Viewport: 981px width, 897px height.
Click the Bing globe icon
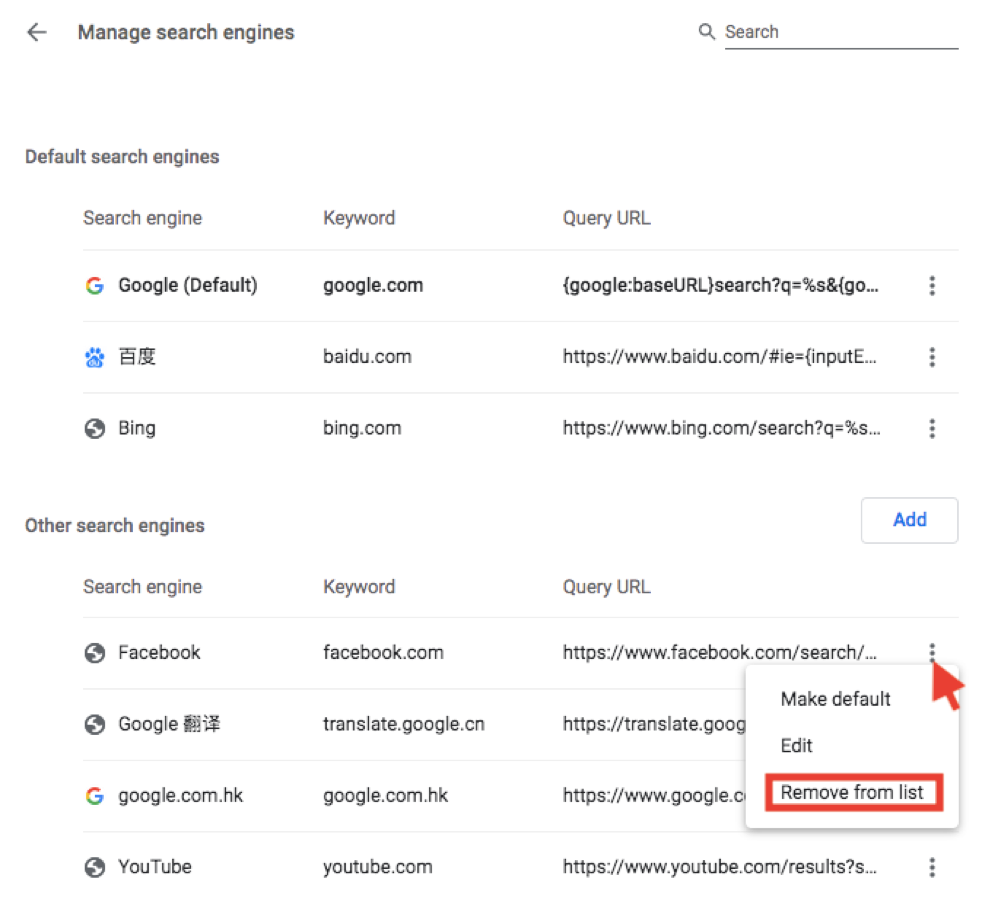(95, 429)
